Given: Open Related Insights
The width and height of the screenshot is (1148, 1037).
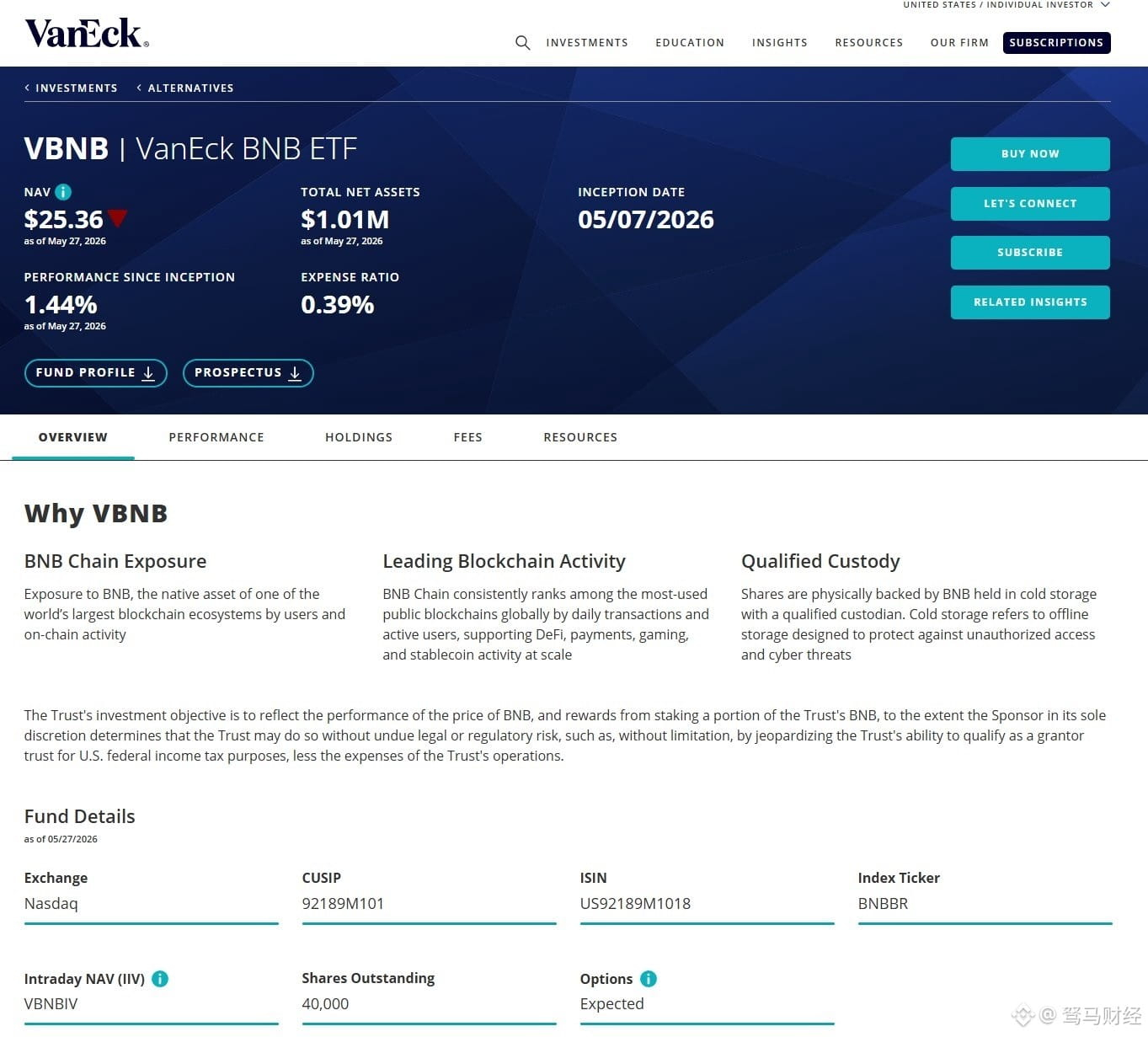Looking at the screenshot, I should [1030, 302].
